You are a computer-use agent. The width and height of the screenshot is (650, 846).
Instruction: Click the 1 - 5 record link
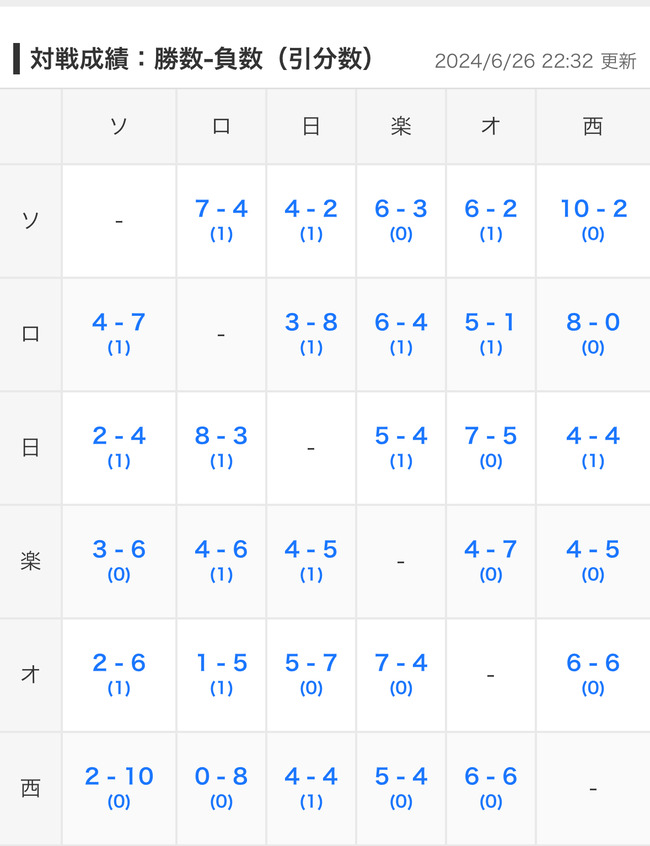tap(221, 663)
